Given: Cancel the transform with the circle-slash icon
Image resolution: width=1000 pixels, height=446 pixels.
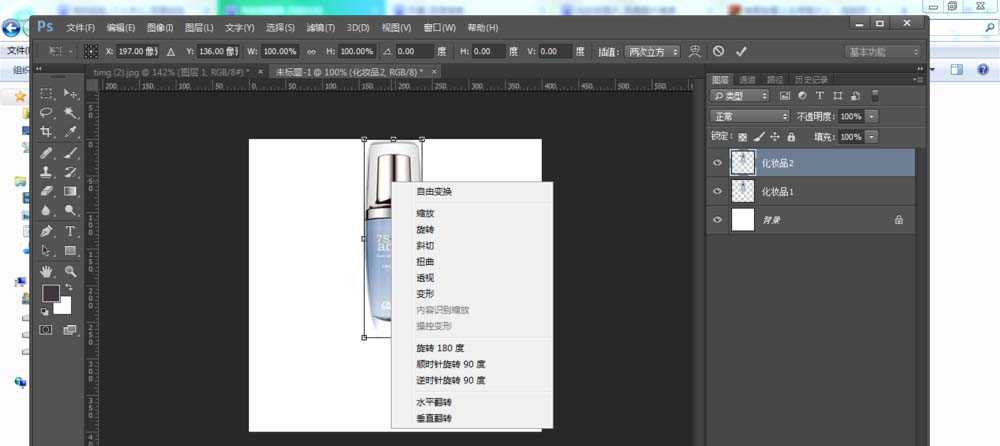Looking at the screenshot, I should pyautogui.click(x=718, y=51).
